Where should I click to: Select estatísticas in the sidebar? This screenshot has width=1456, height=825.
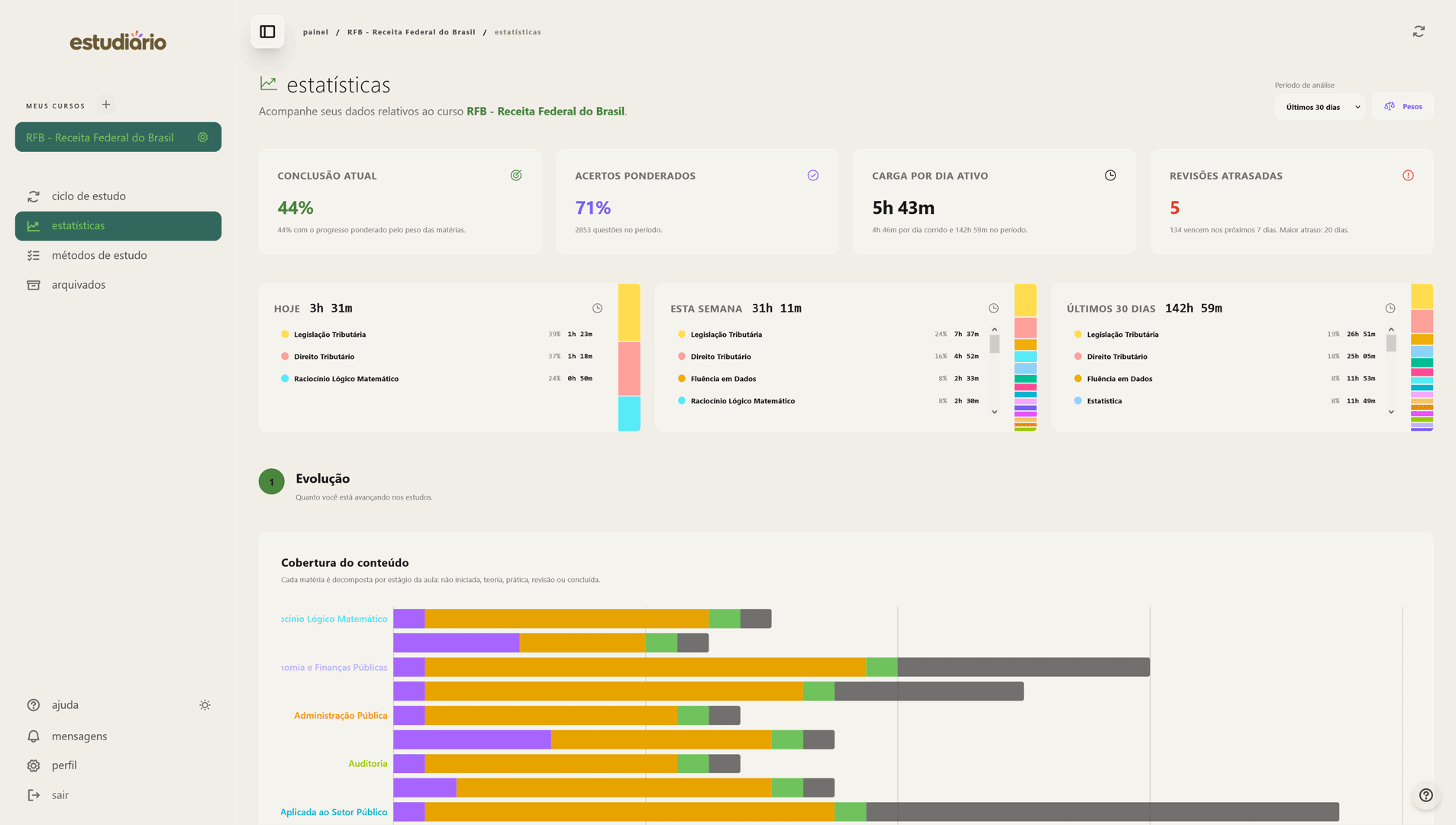(118, 226)
